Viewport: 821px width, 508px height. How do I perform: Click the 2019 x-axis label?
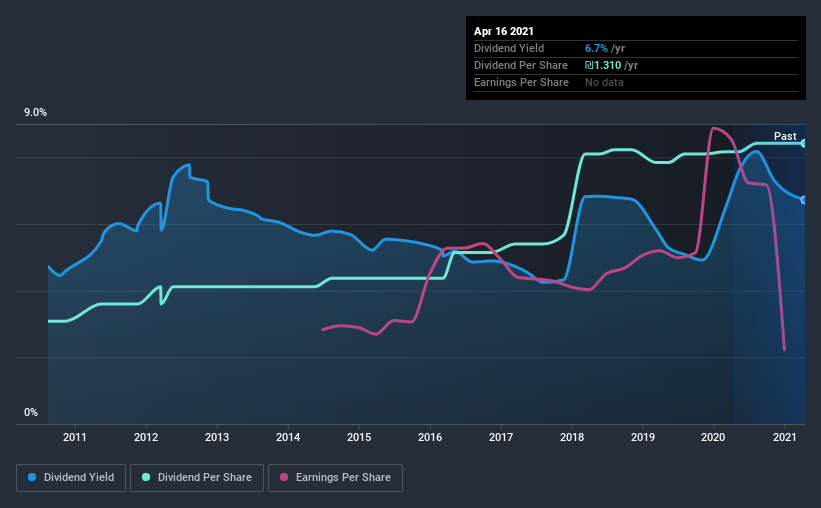point(643,437)
